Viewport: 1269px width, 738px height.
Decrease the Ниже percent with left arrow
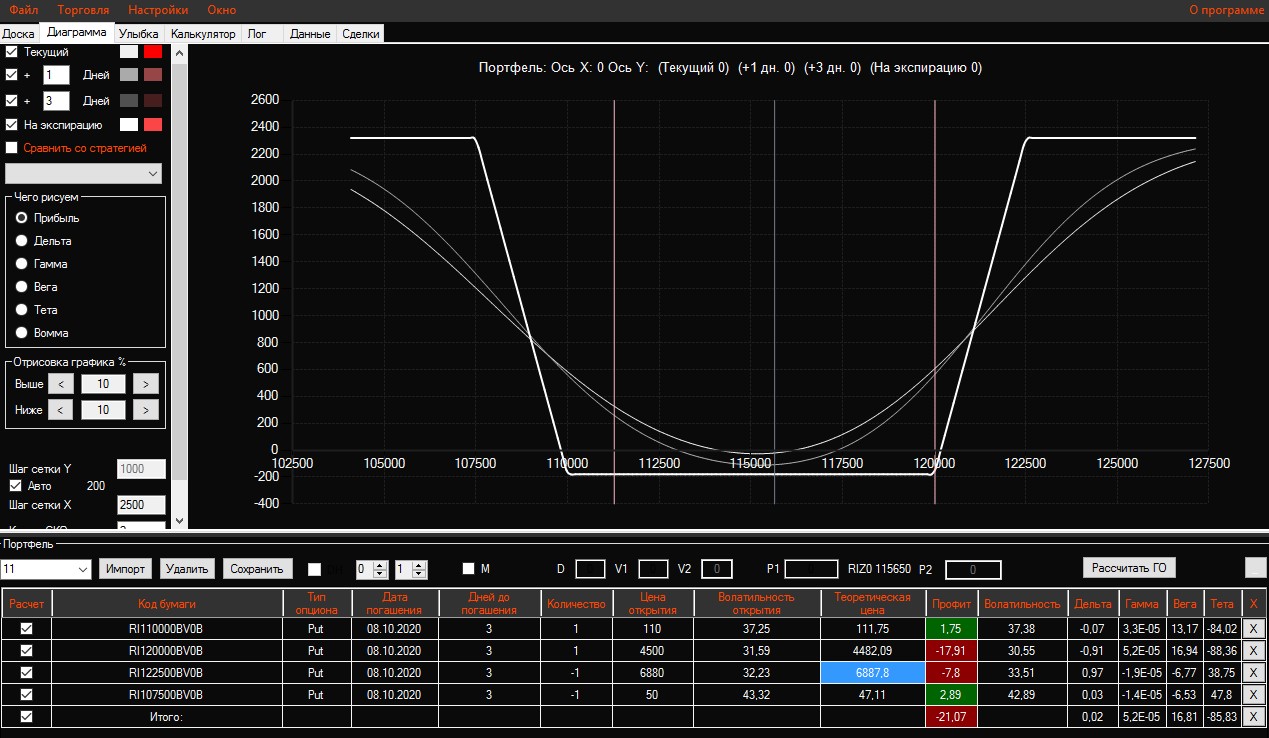coord(60,410)
